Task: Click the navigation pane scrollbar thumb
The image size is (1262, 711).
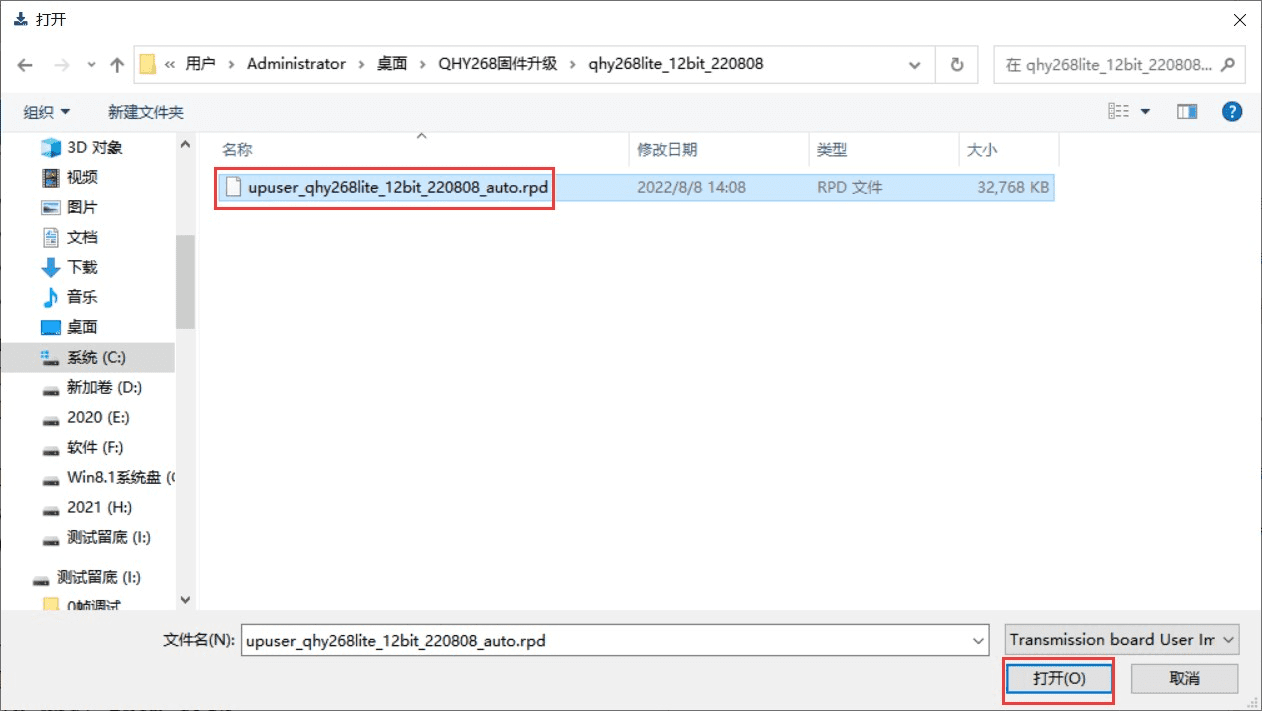Action: point(185,282)
